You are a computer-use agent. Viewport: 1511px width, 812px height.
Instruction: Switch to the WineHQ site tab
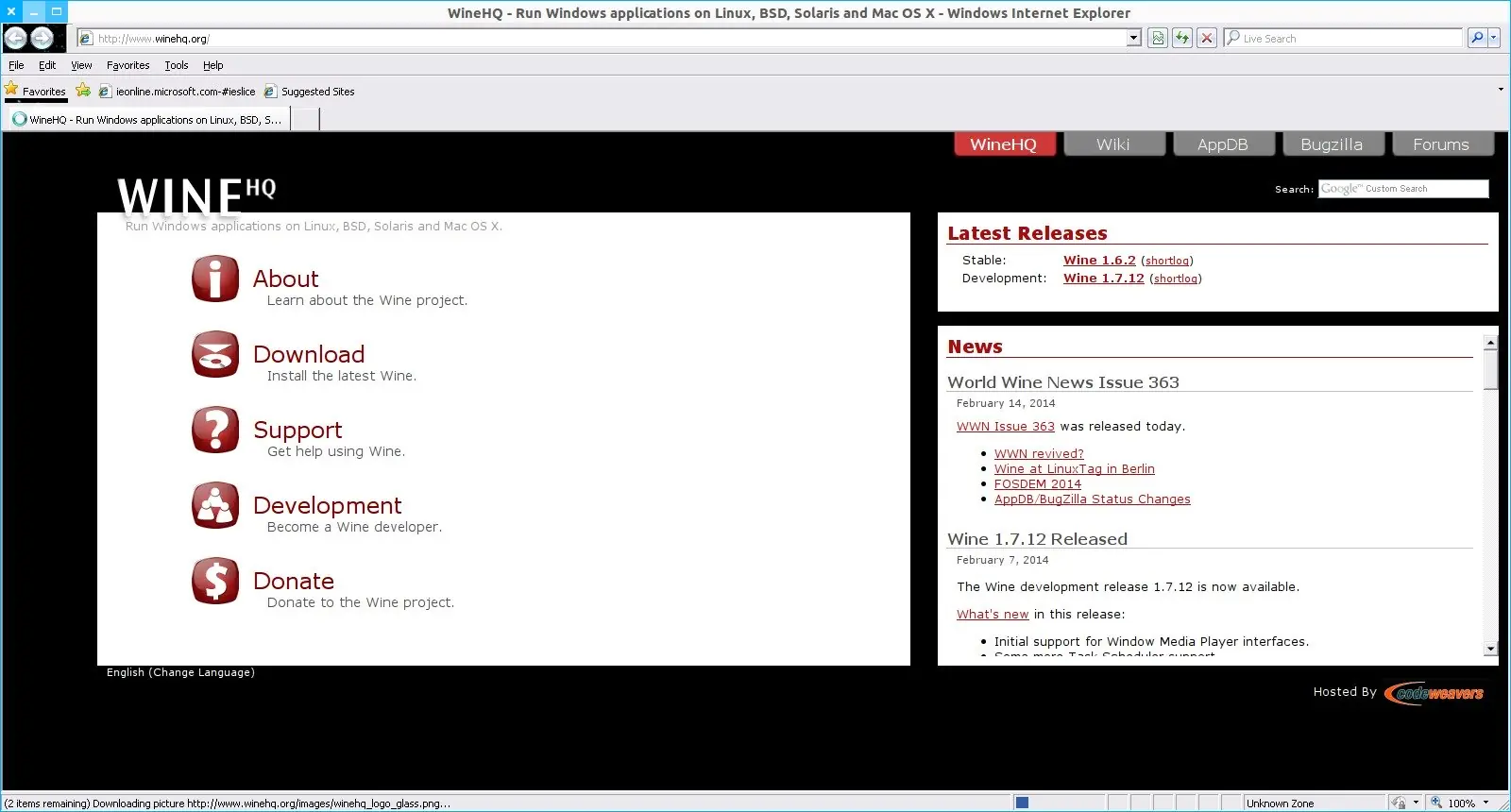pyautogui.click(x=1003, y=144)
